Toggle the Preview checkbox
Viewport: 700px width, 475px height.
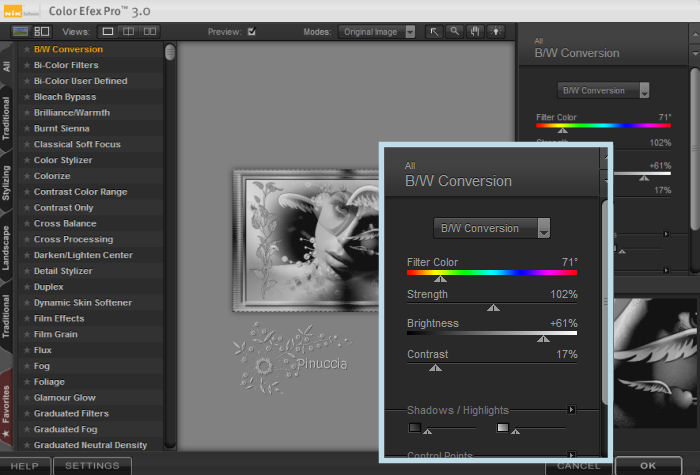tap(252, 31)
